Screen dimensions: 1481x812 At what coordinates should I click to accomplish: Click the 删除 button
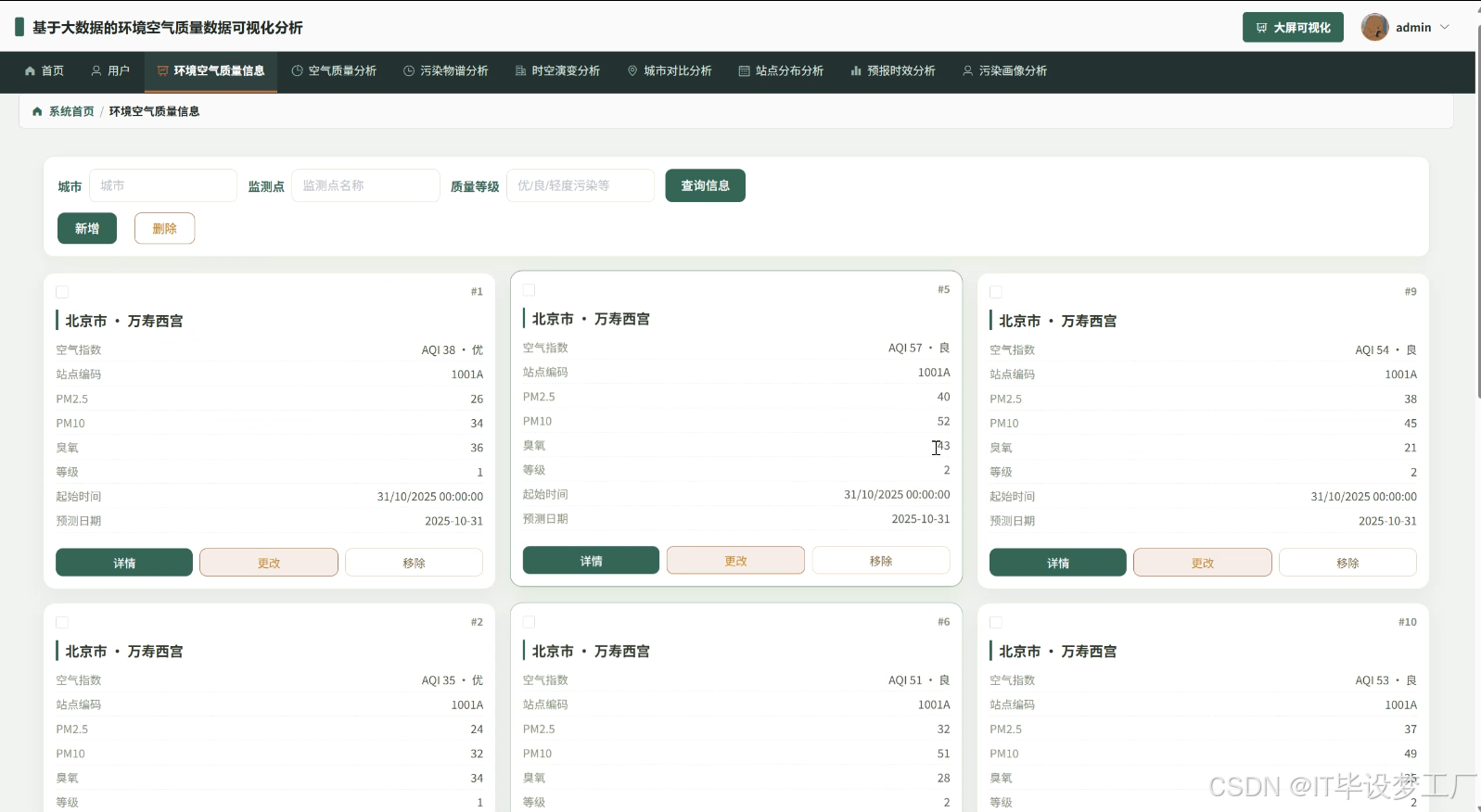[164, 228]
